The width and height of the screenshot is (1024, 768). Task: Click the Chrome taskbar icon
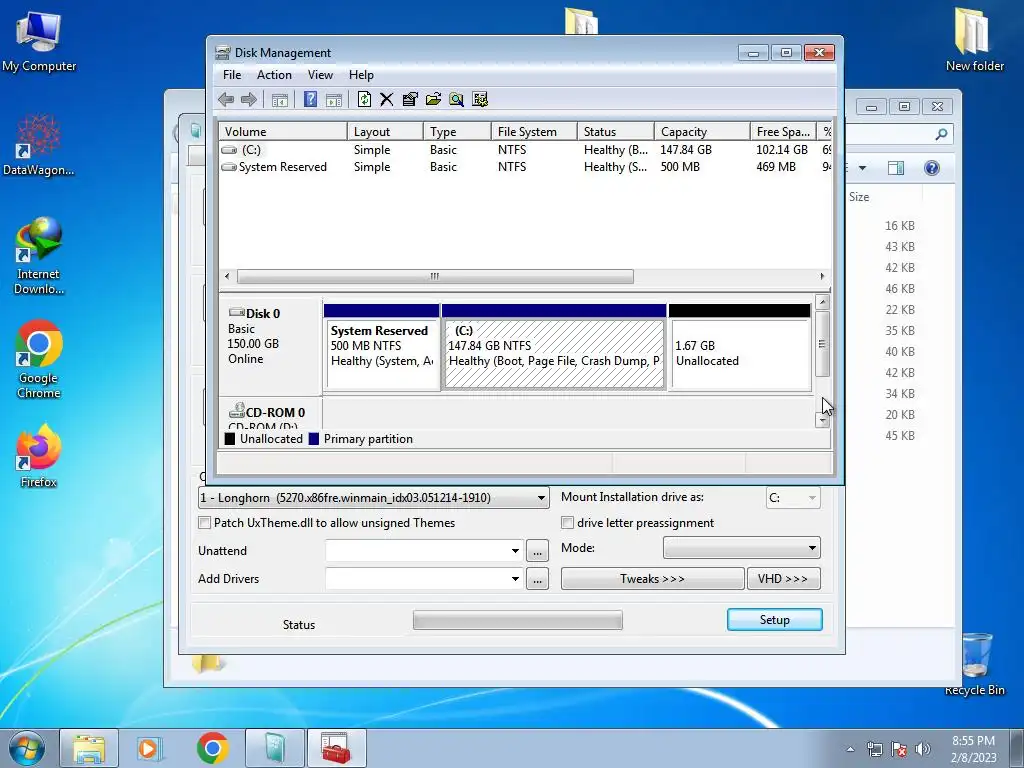tap(212, 748)
